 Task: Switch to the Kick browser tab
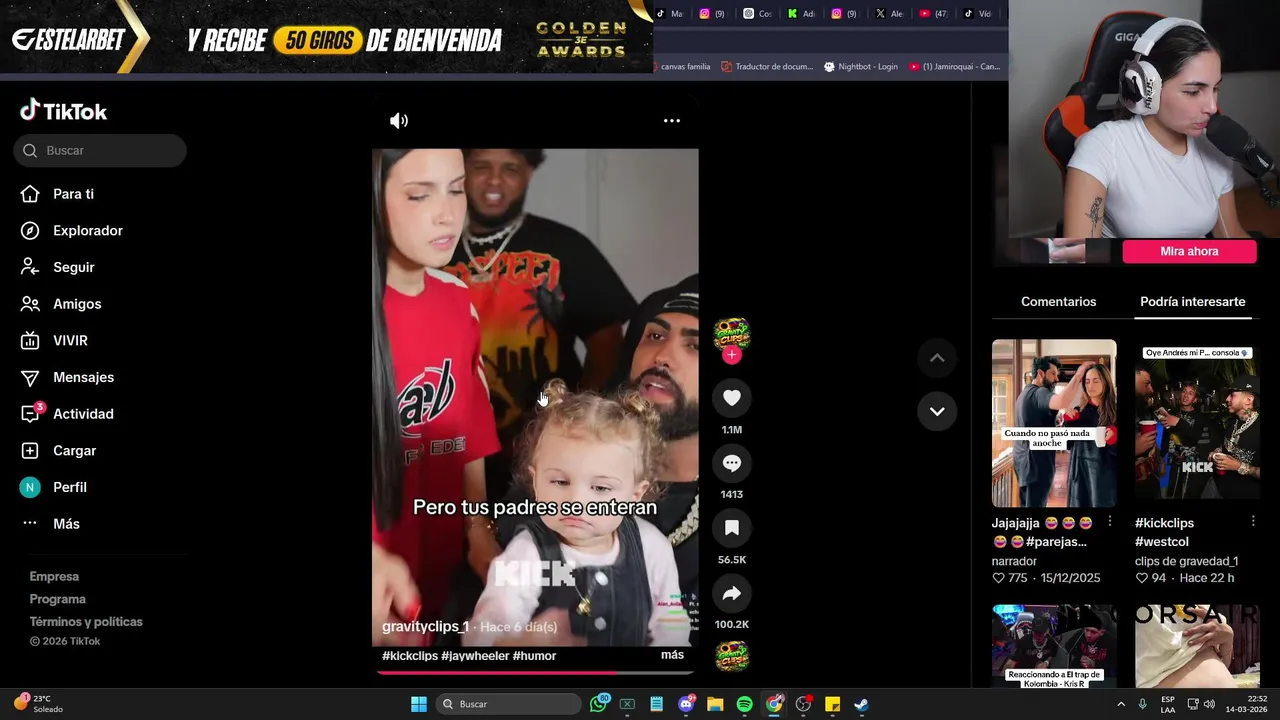click(x=801, y=14)
